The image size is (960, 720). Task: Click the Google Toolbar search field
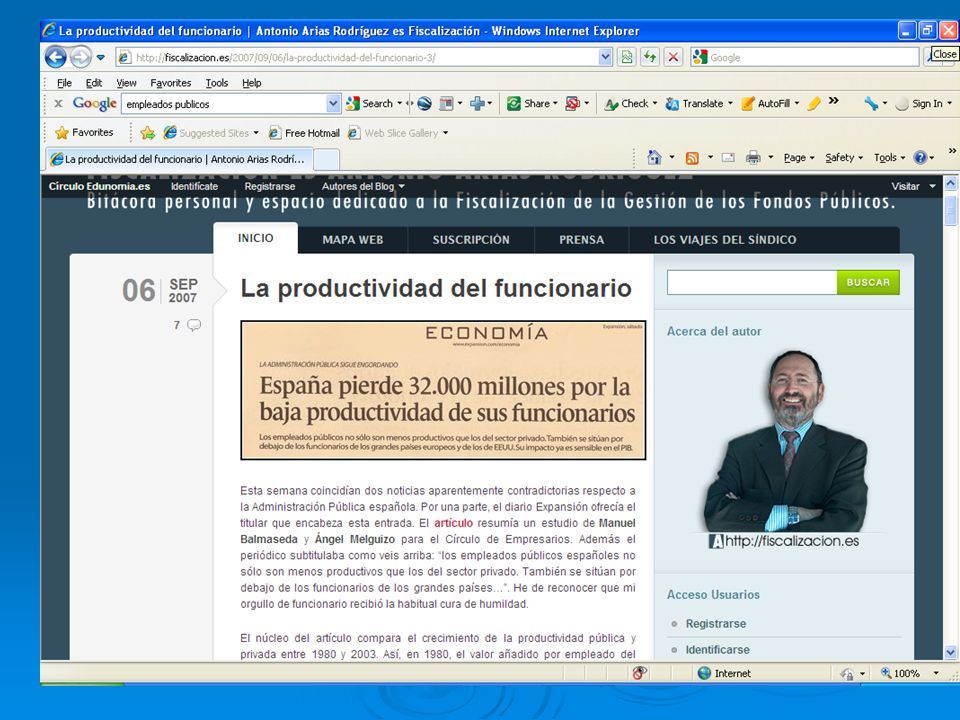click(224, 104)
